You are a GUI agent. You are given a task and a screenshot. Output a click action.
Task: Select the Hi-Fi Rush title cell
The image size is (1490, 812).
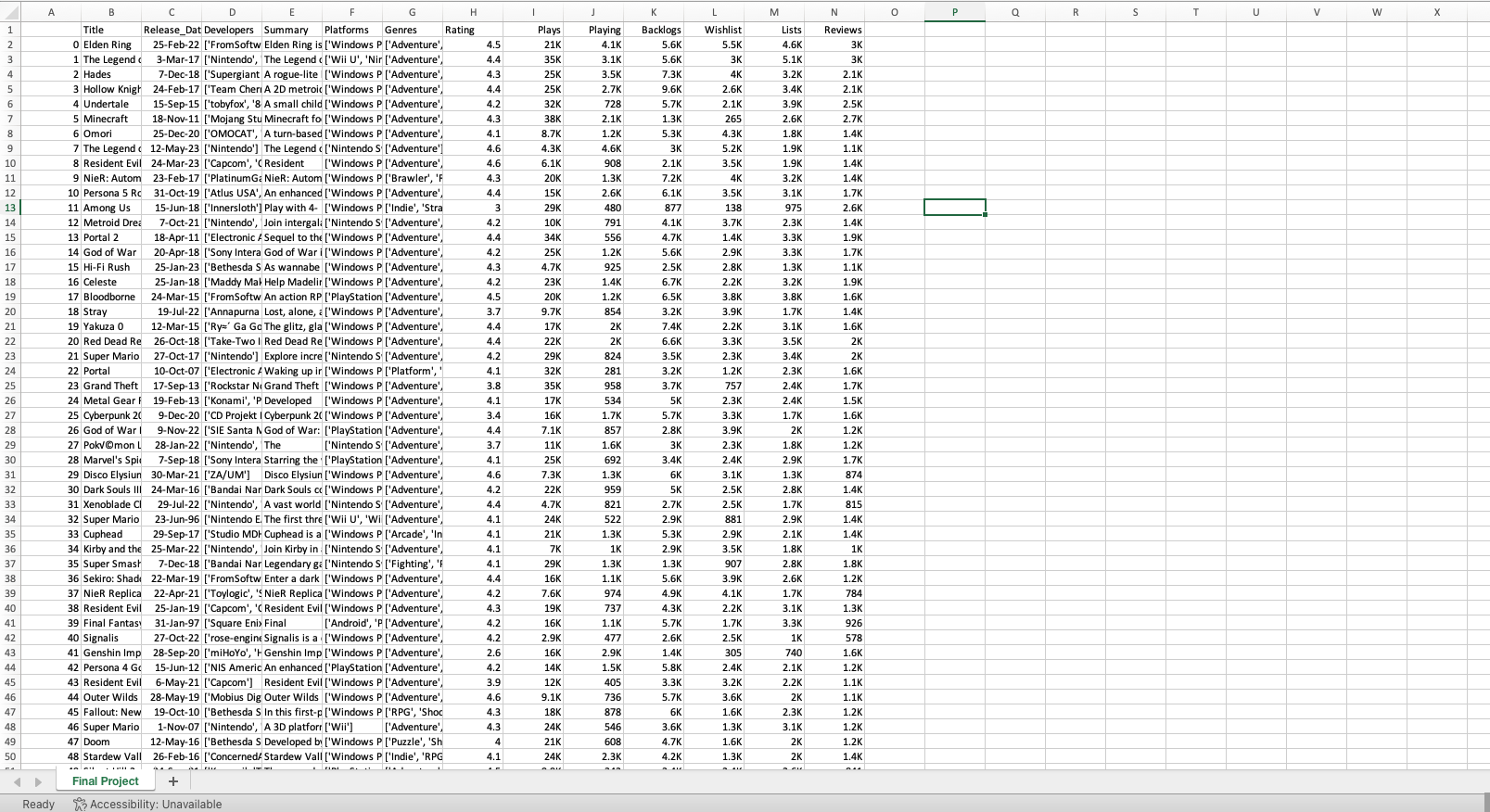(111, 267)
